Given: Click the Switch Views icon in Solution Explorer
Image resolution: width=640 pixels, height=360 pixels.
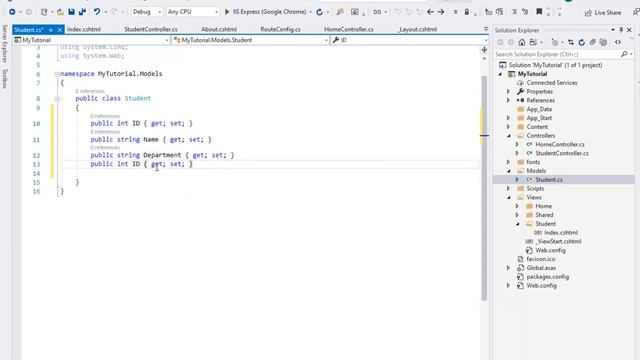Looking at the screenshot, I should [x=533, y=42].
